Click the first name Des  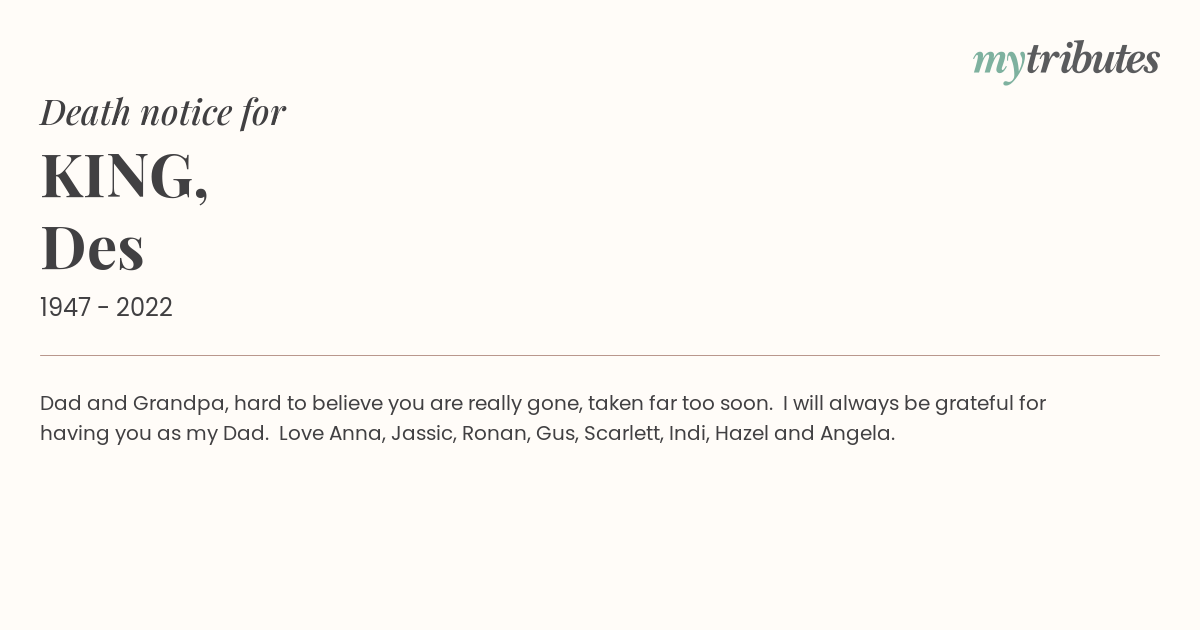(92, 248)
